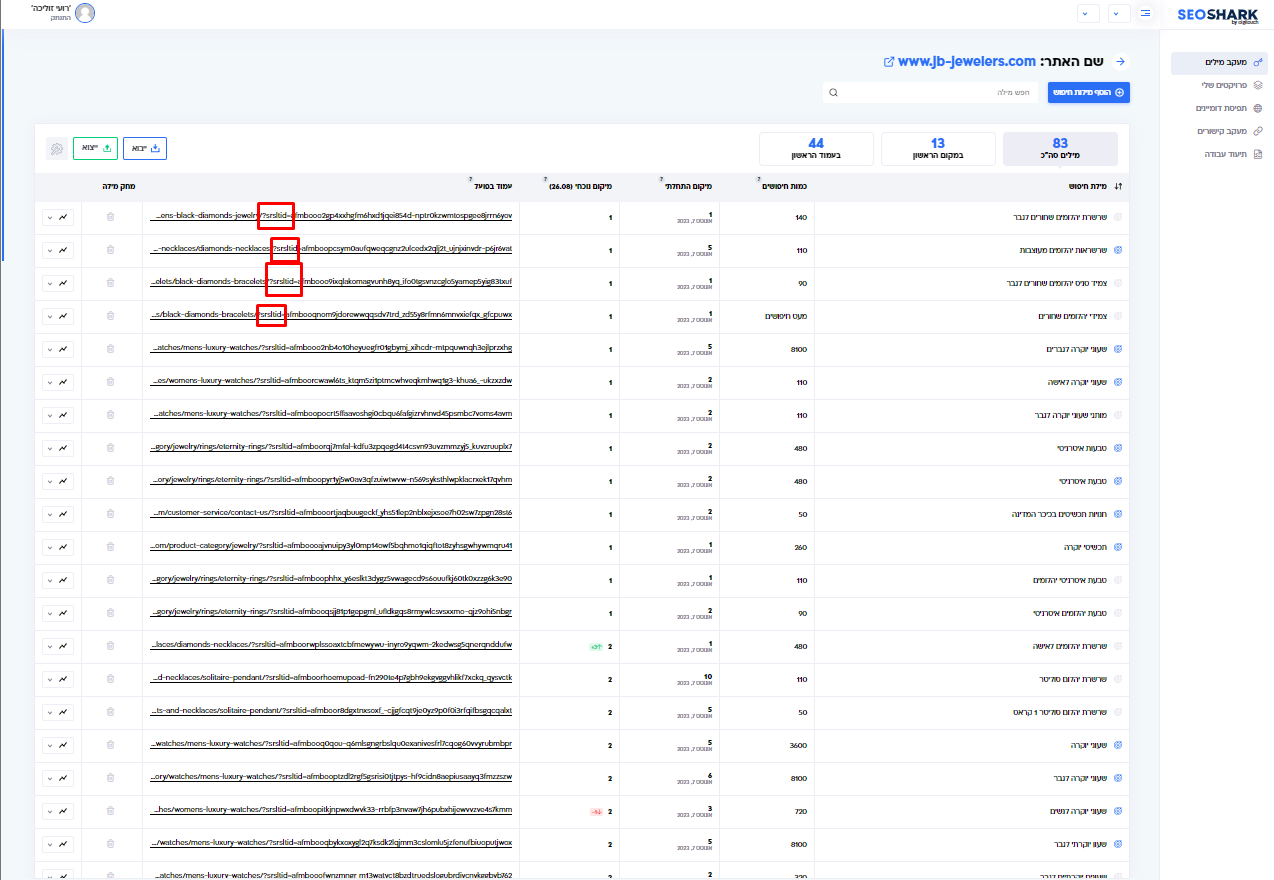Delete the keyword row with 3600 searches
The height and width of the screenshot is (880, 1274).
[x=110, y=745]
